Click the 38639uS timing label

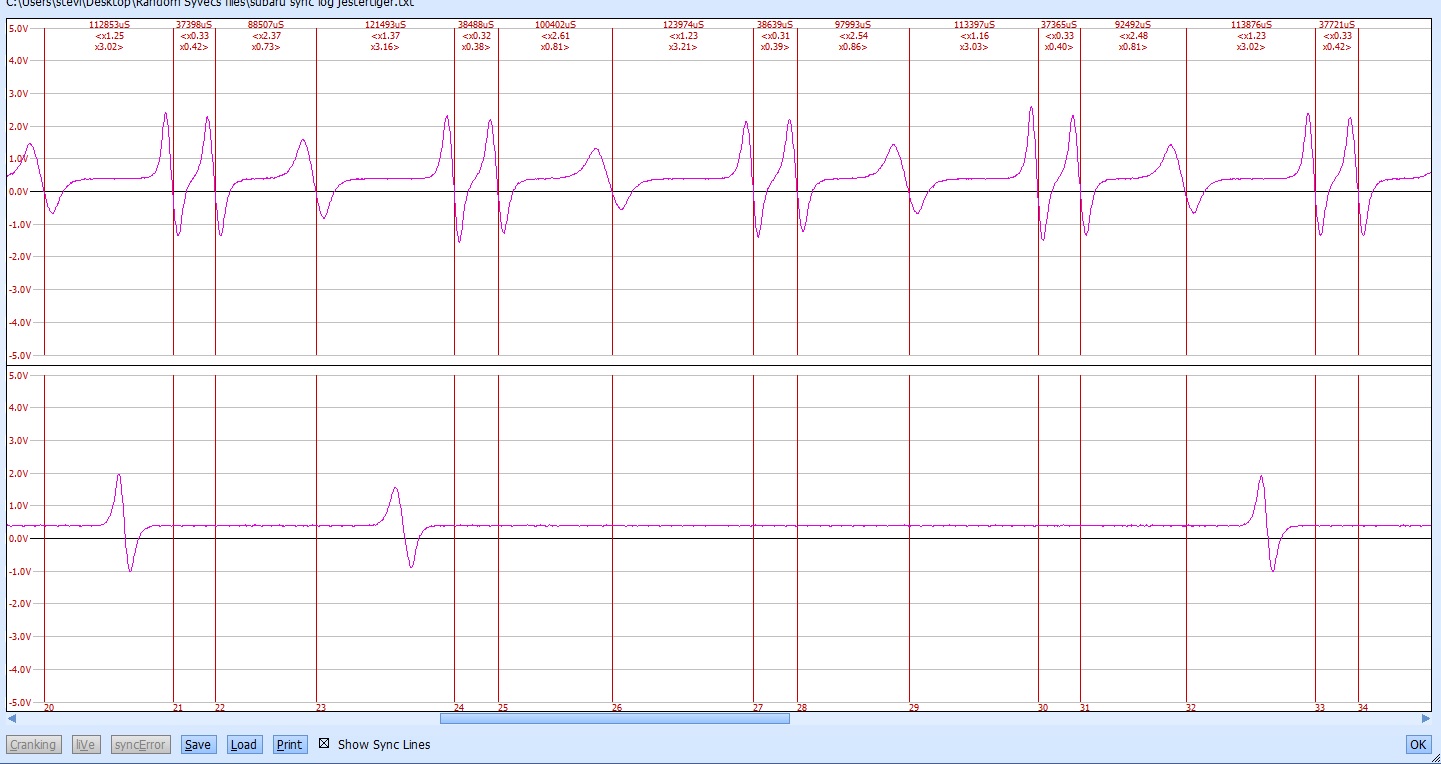click(x=775, y=24)
